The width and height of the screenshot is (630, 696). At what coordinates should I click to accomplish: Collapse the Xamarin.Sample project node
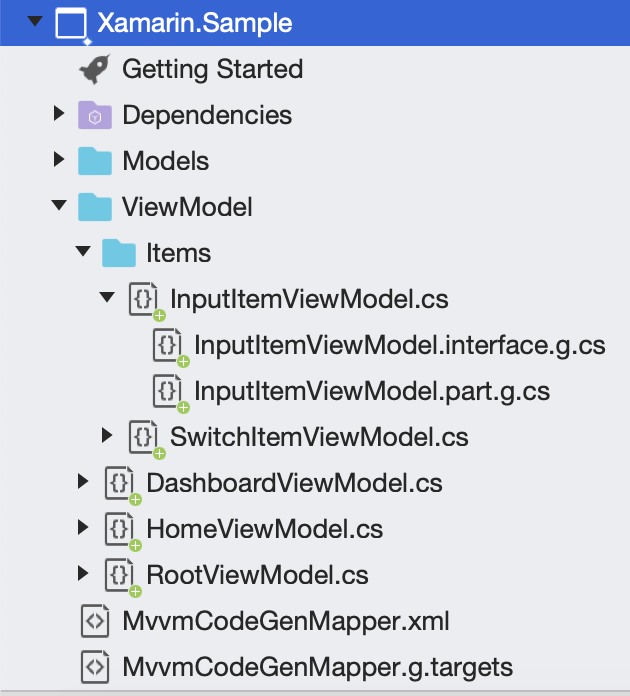point(35,21)
